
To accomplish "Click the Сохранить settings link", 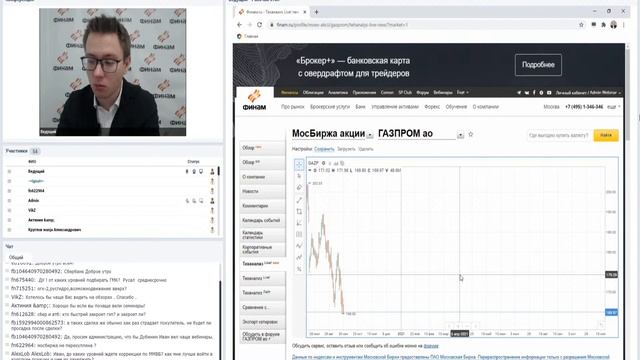I will tap(324, 149).
